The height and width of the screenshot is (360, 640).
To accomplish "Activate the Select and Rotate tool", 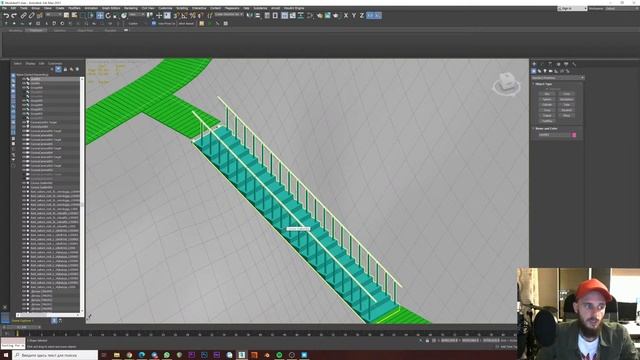I will pyautogui.click(x=108, y=16).
